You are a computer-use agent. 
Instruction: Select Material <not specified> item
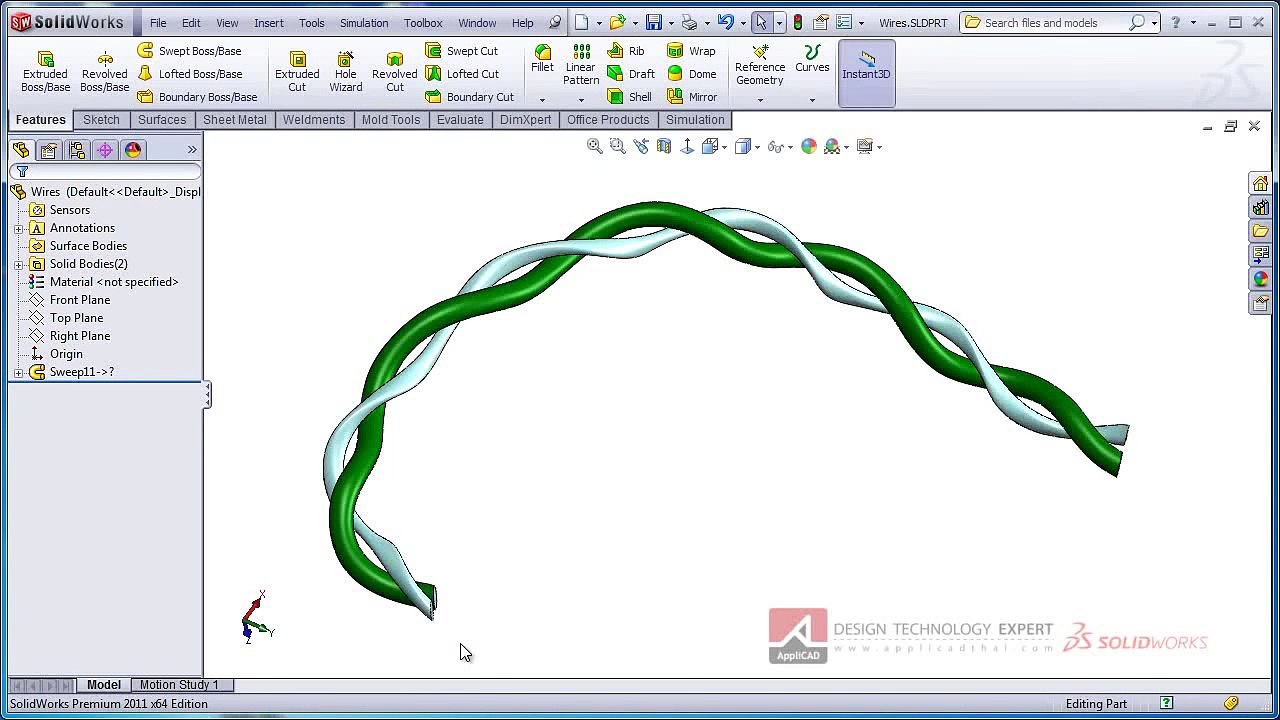(x=114, y=282)
